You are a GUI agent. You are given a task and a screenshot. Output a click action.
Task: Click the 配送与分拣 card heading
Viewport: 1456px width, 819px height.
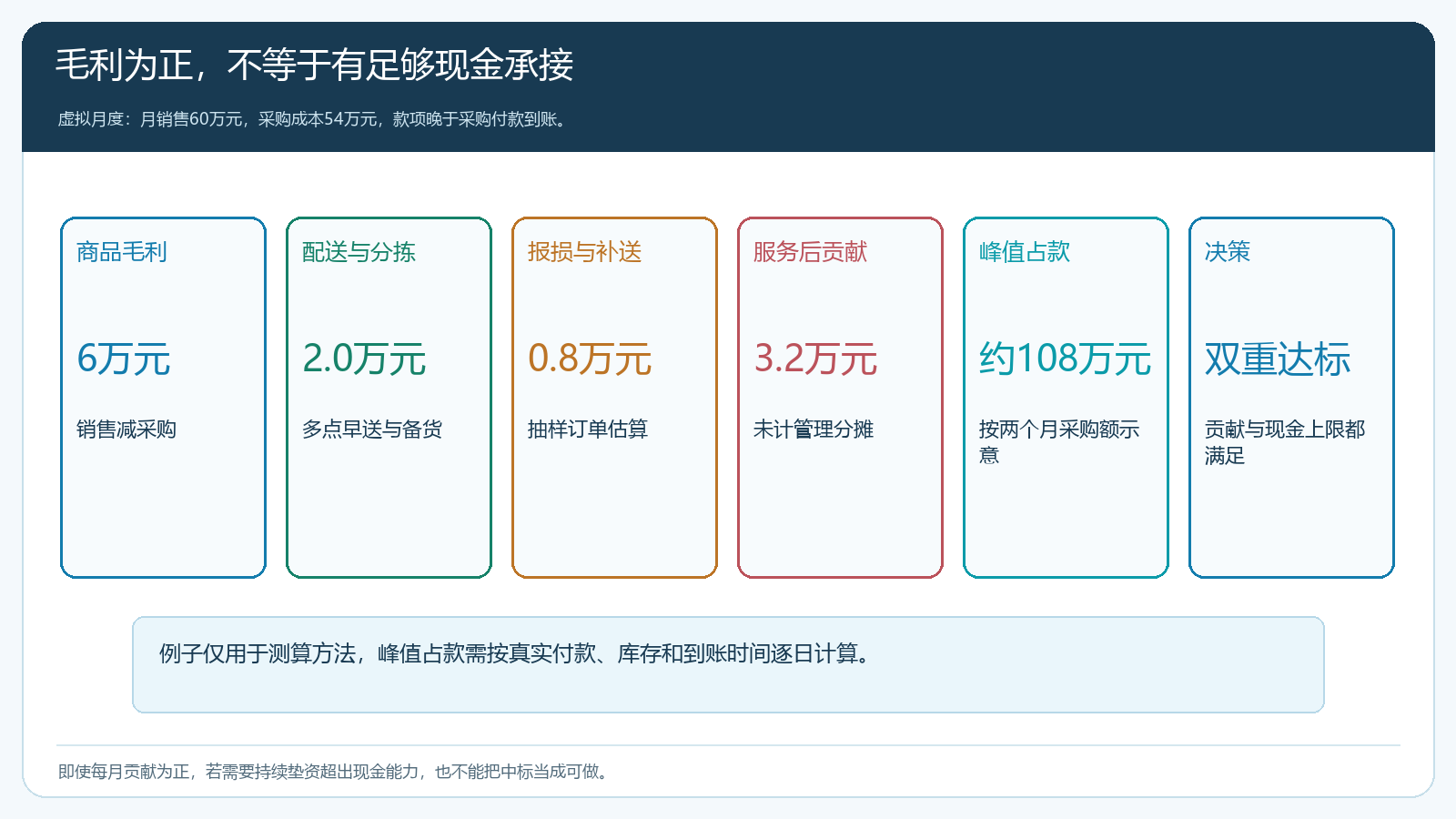coord(359,252)
